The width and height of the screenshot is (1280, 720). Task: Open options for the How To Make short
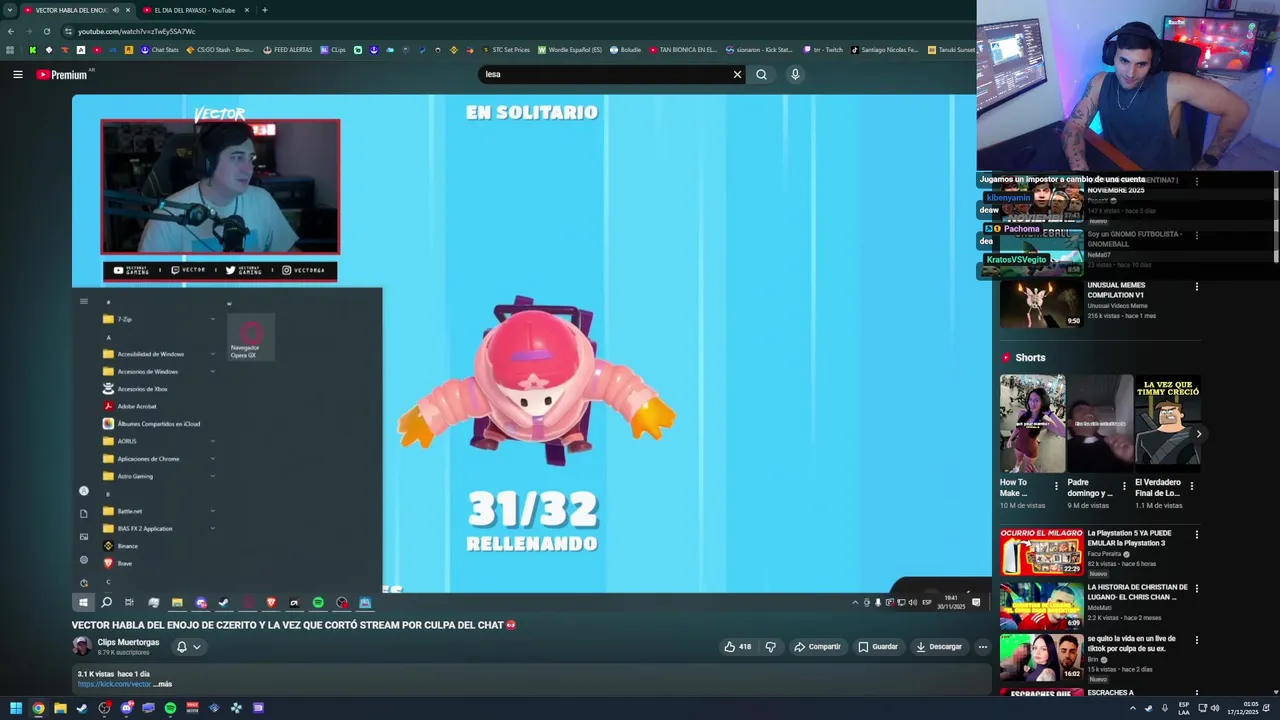point(1056,486)
